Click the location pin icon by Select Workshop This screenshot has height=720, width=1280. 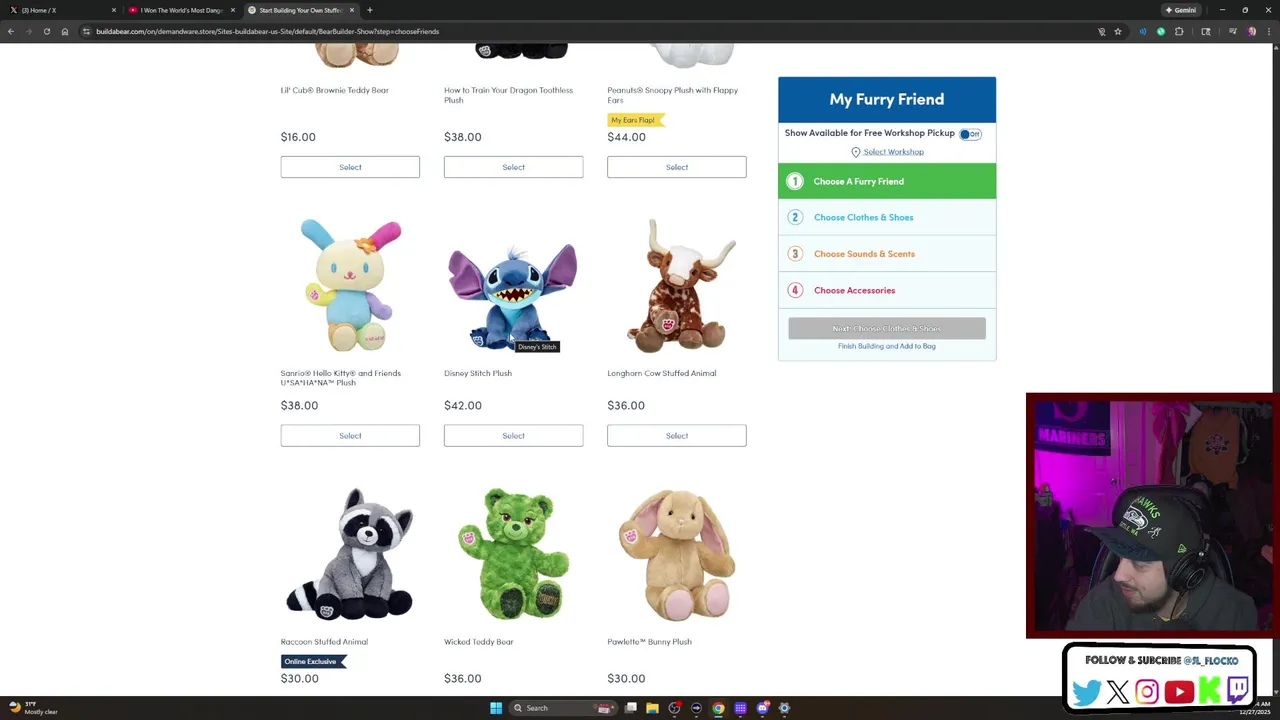(855, 152)
